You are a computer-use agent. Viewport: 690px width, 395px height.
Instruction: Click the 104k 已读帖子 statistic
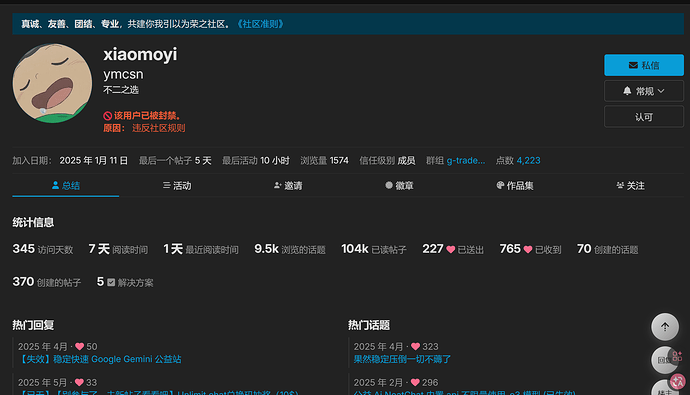pyautogui.click(x=374, y=249)
